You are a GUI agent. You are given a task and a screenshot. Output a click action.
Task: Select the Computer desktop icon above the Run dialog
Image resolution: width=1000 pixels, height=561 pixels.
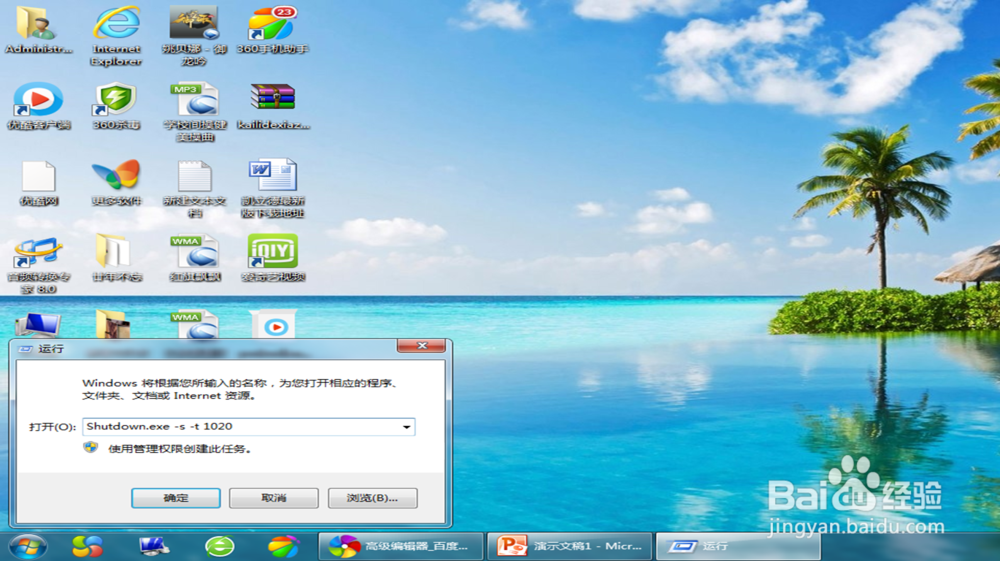point(38,325)
